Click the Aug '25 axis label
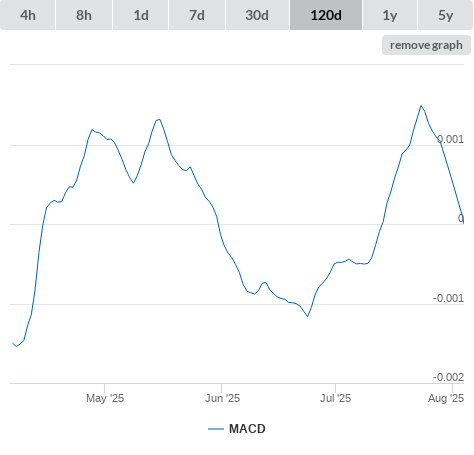The image size is (474, 455). [446, 398]
